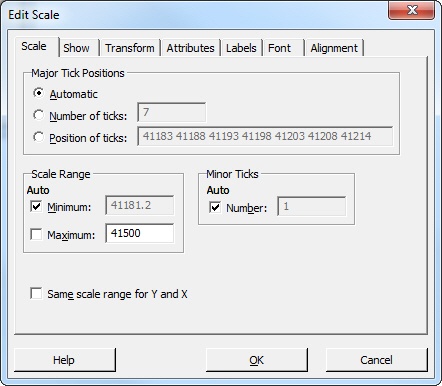Open the Attributes tab
This screenshot has width=442, height=386.
point(190,48)
